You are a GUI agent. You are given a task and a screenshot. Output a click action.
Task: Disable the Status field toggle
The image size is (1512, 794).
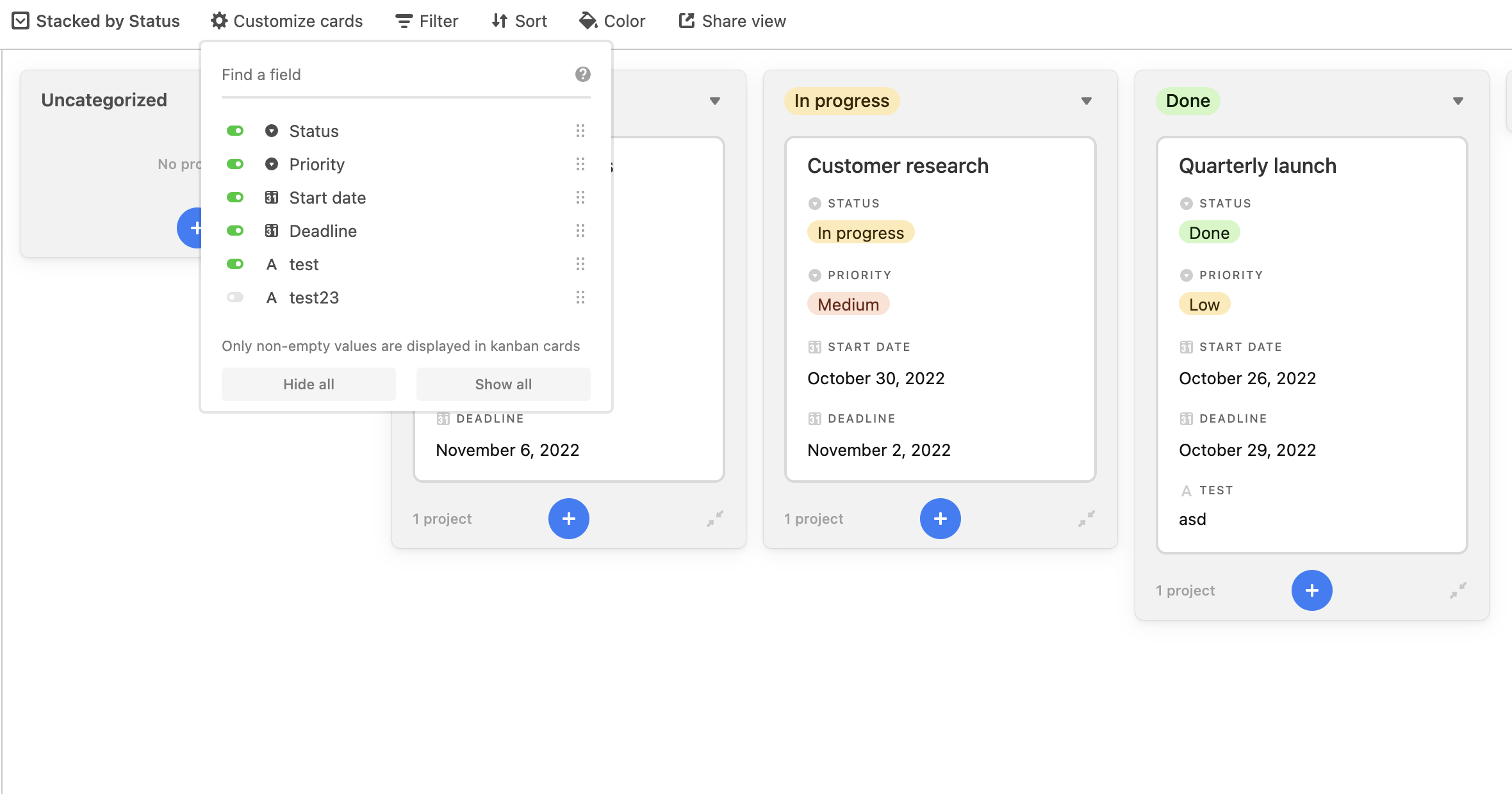(x=236, y=131)
